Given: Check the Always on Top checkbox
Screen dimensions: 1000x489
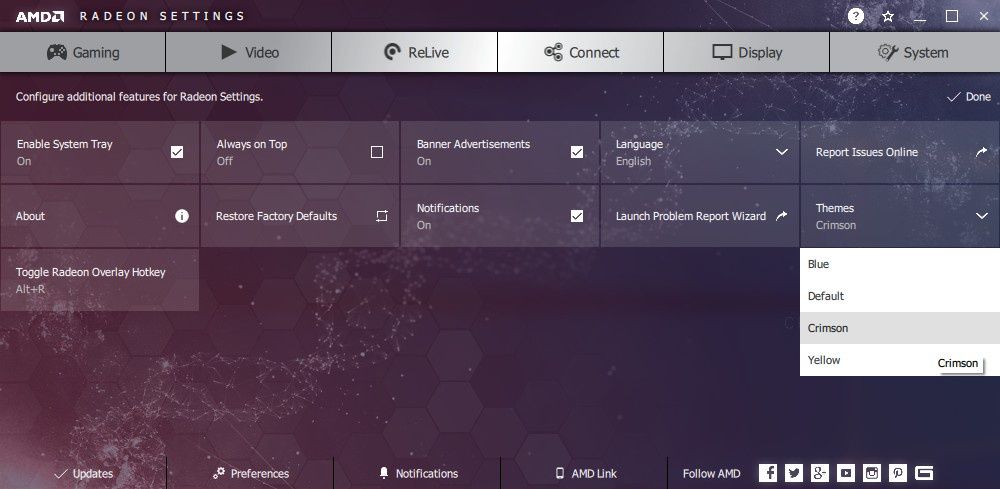Looking at the screenshot, I should coord(377,152).
